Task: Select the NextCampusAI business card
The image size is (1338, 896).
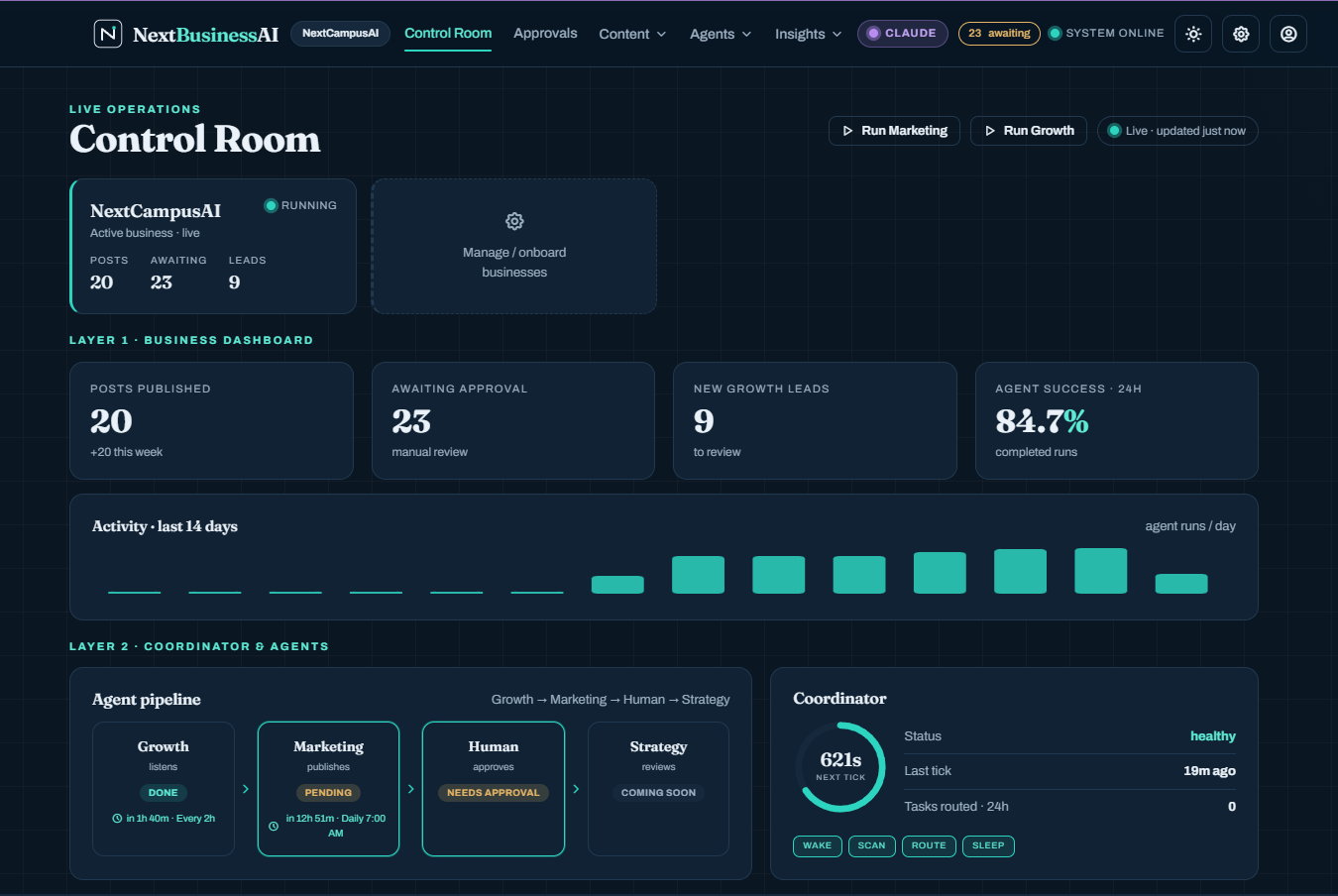Action: [213, 247]
